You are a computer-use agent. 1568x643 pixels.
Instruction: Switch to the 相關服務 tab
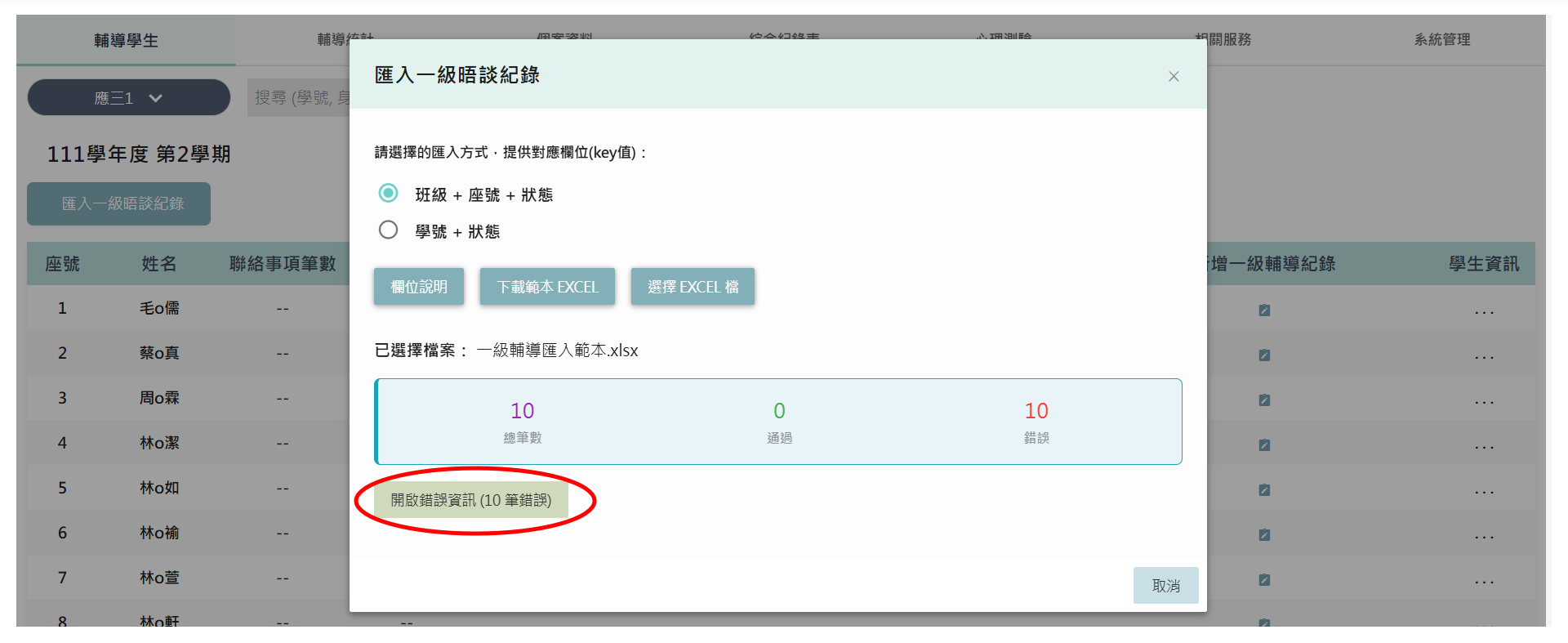point(1223,39)
